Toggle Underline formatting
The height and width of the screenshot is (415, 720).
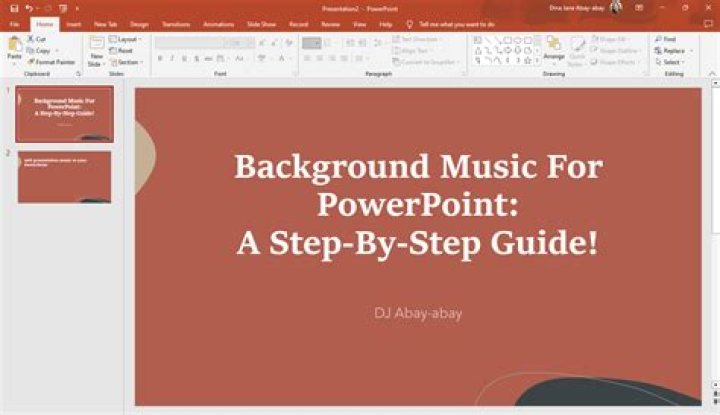(x=184, y=58)
